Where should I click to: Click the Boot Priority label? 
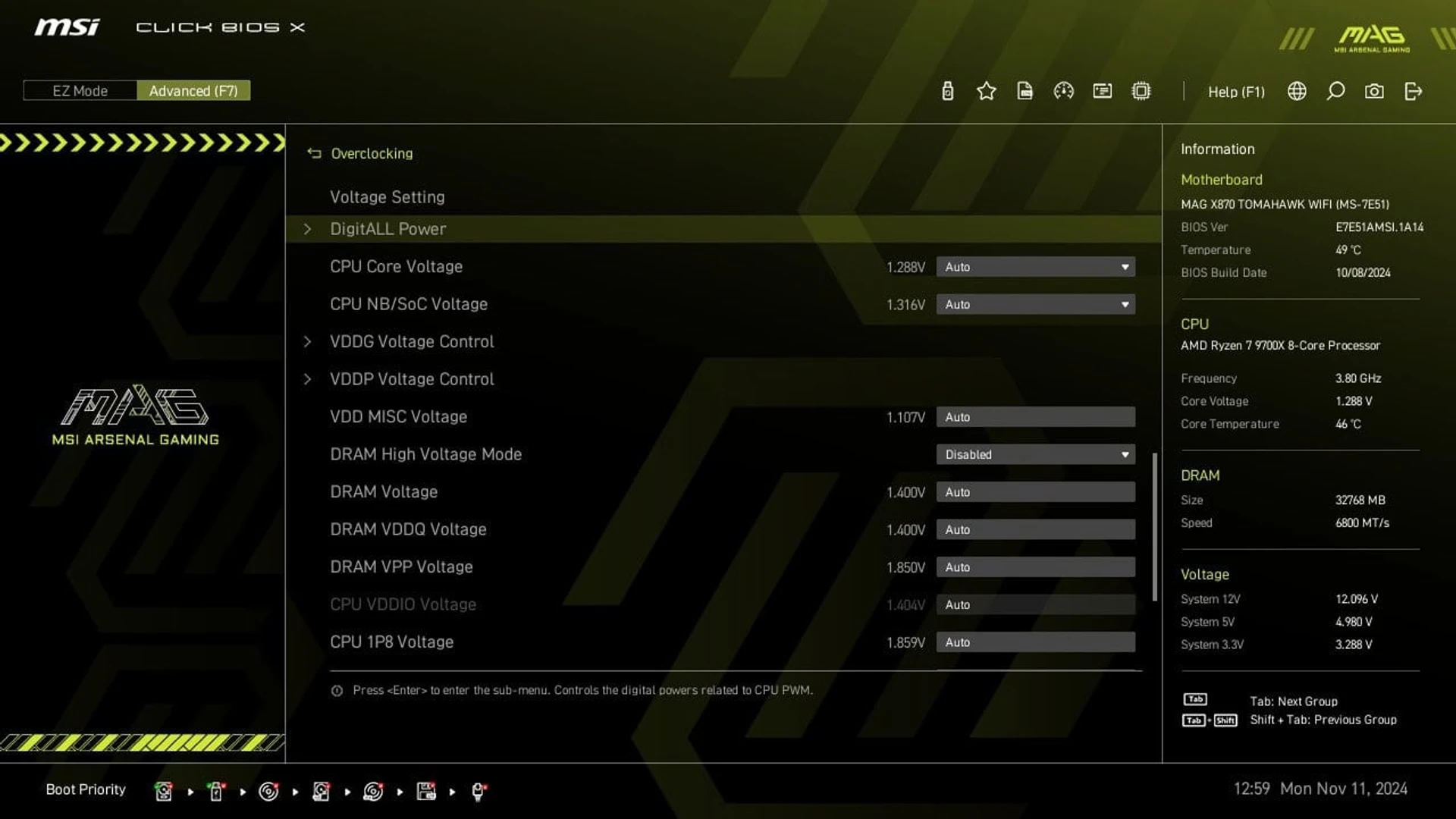(x=86, y=789)
